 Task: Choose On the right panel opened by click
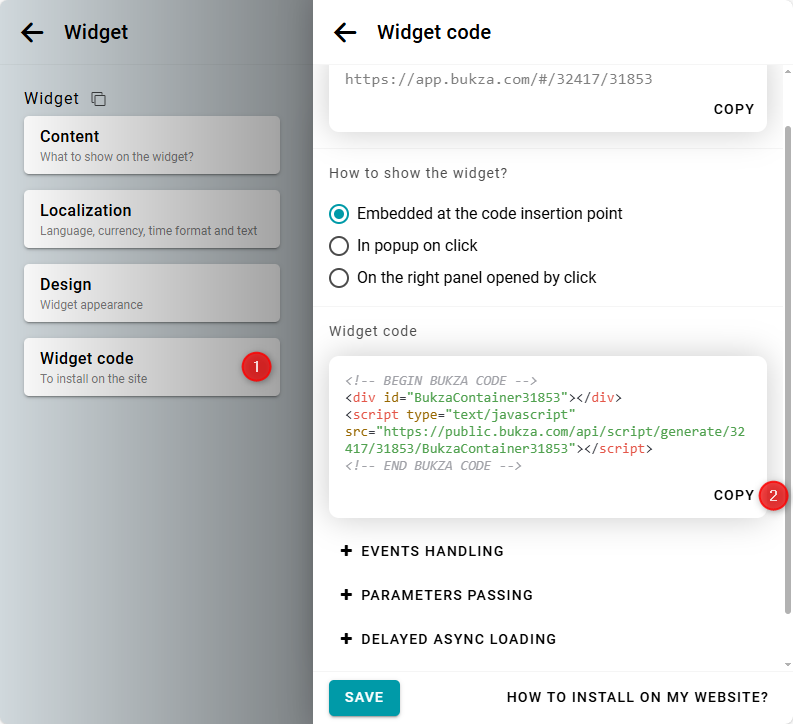pyautogui.click(x=340, y=277)
